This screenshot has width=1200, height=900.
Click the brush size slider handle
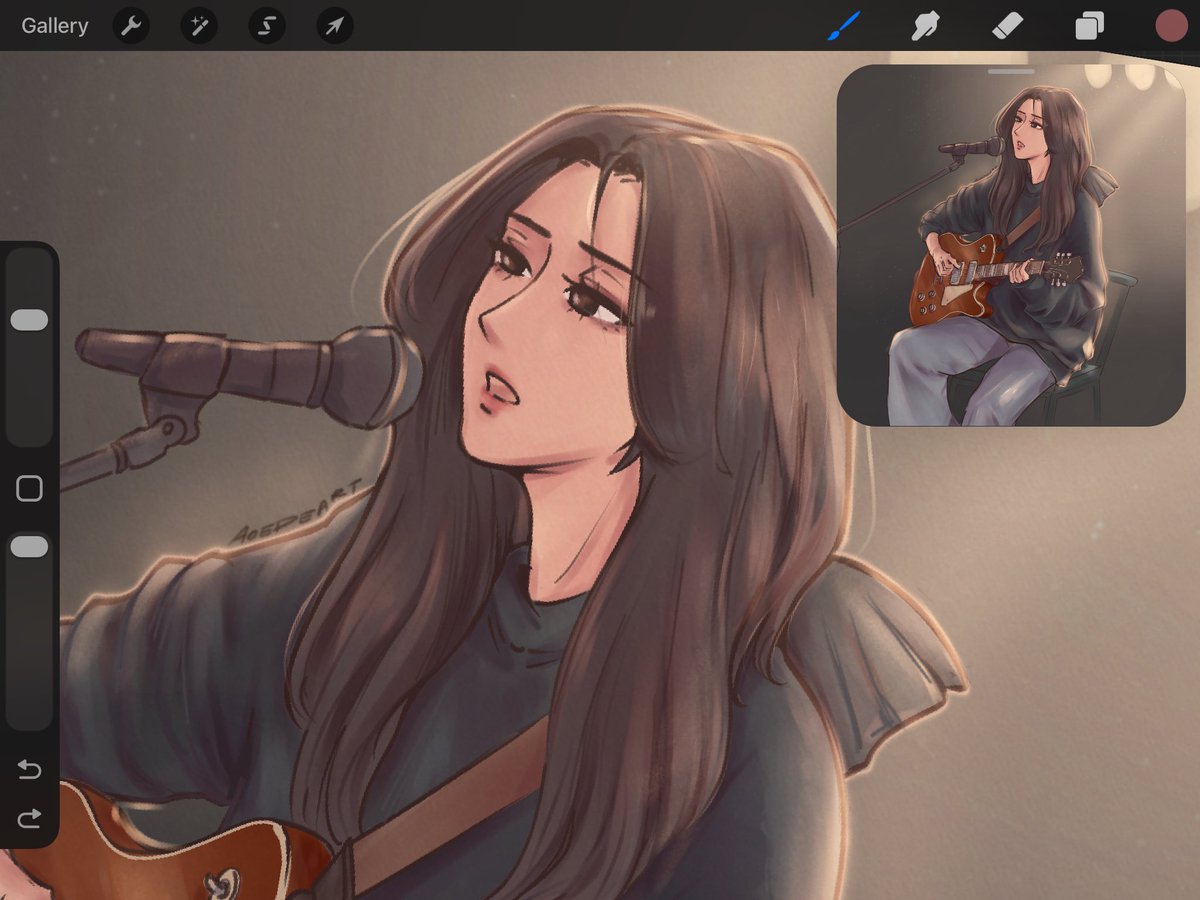[x=29, y=320]
